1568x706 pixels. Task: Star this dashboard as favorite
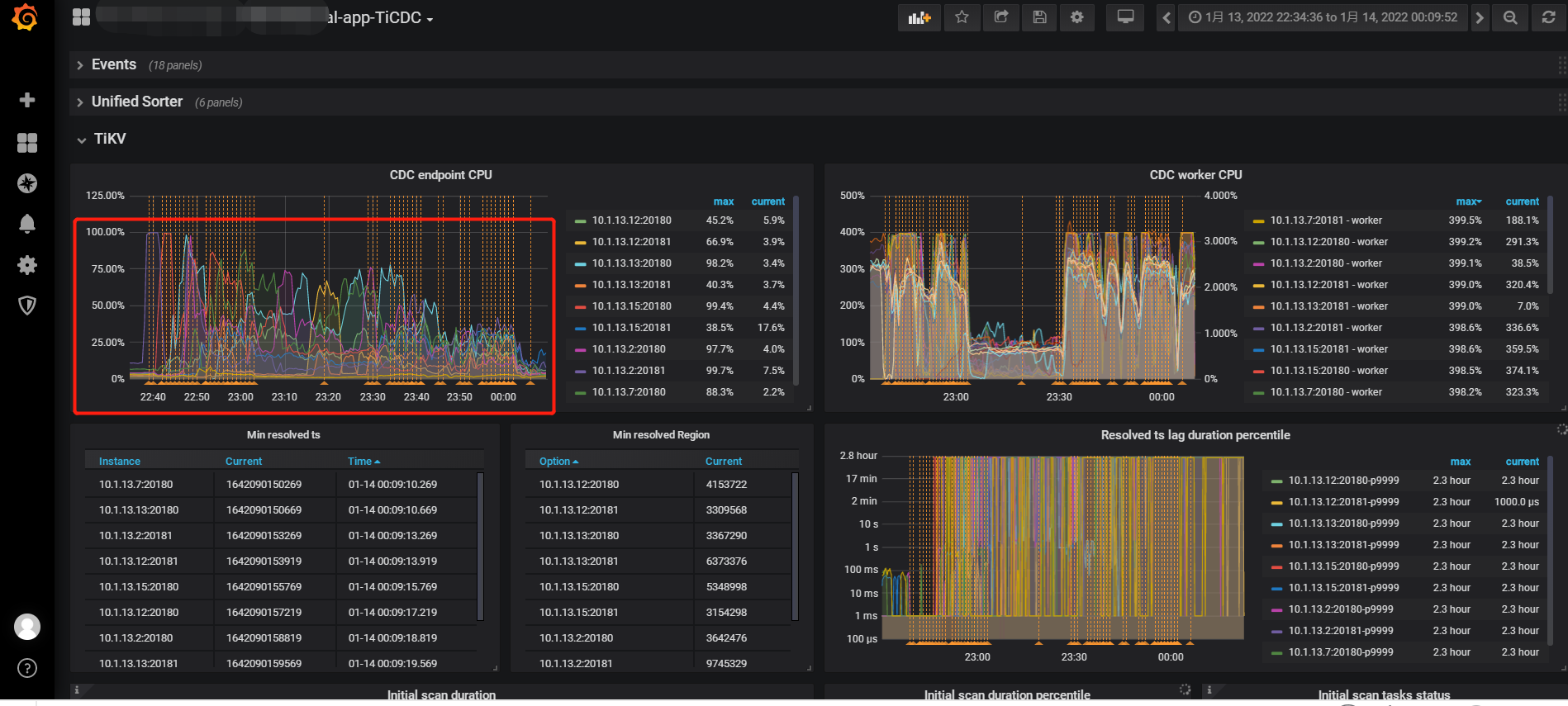pyautogui.click(x=962, y=17)
